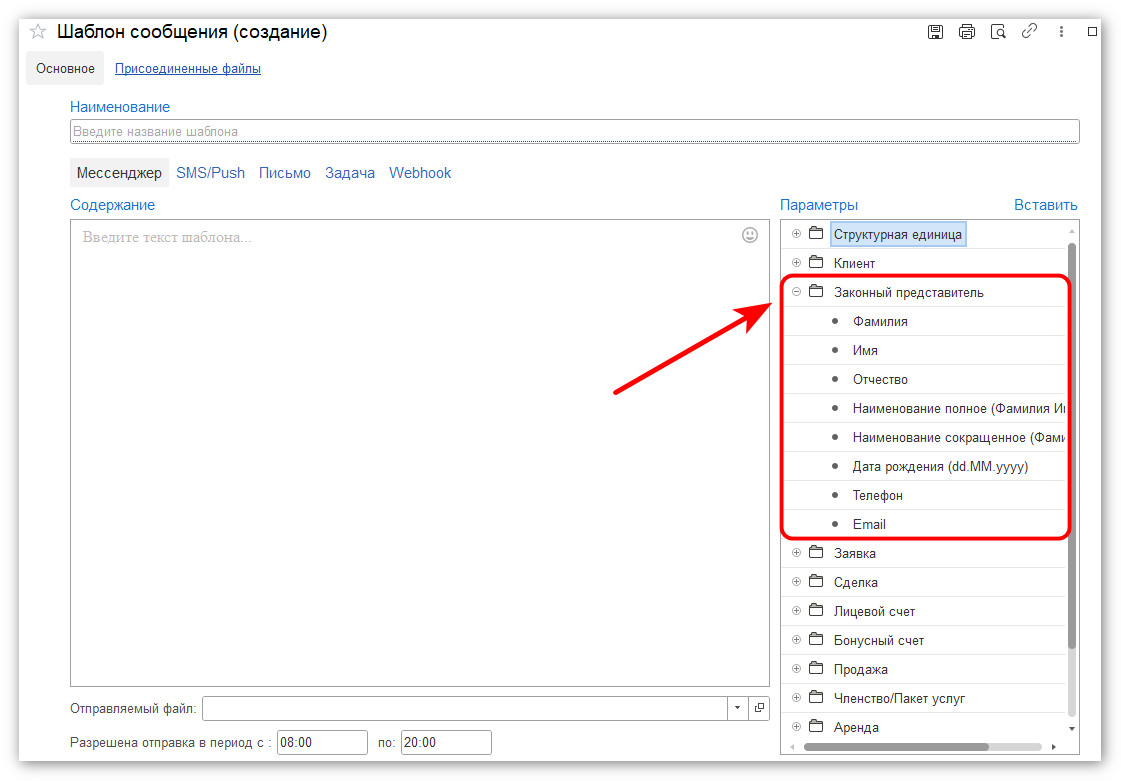This screenshot has height=781, width=1121.
Task: Open the emoji picker smiley icon
Action: (749, 235)
